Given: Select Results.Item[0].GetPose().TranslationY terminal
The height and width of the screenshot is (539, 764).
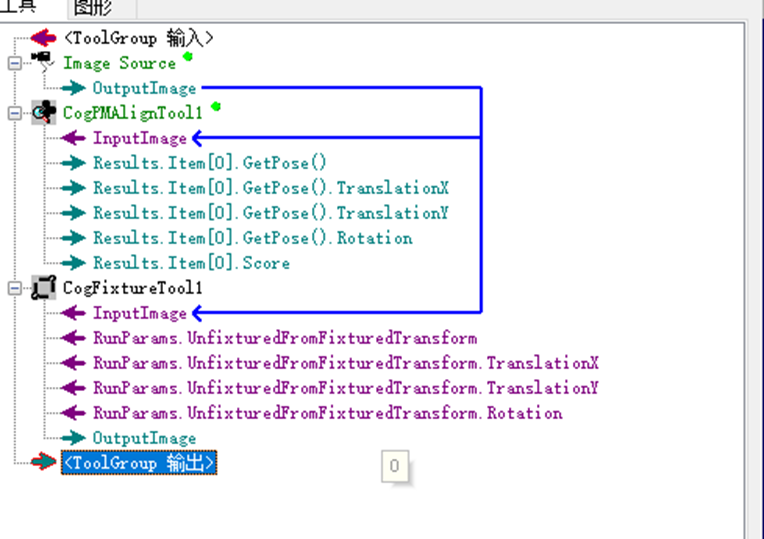Looking at the screenshot, I should coord(271,213).
